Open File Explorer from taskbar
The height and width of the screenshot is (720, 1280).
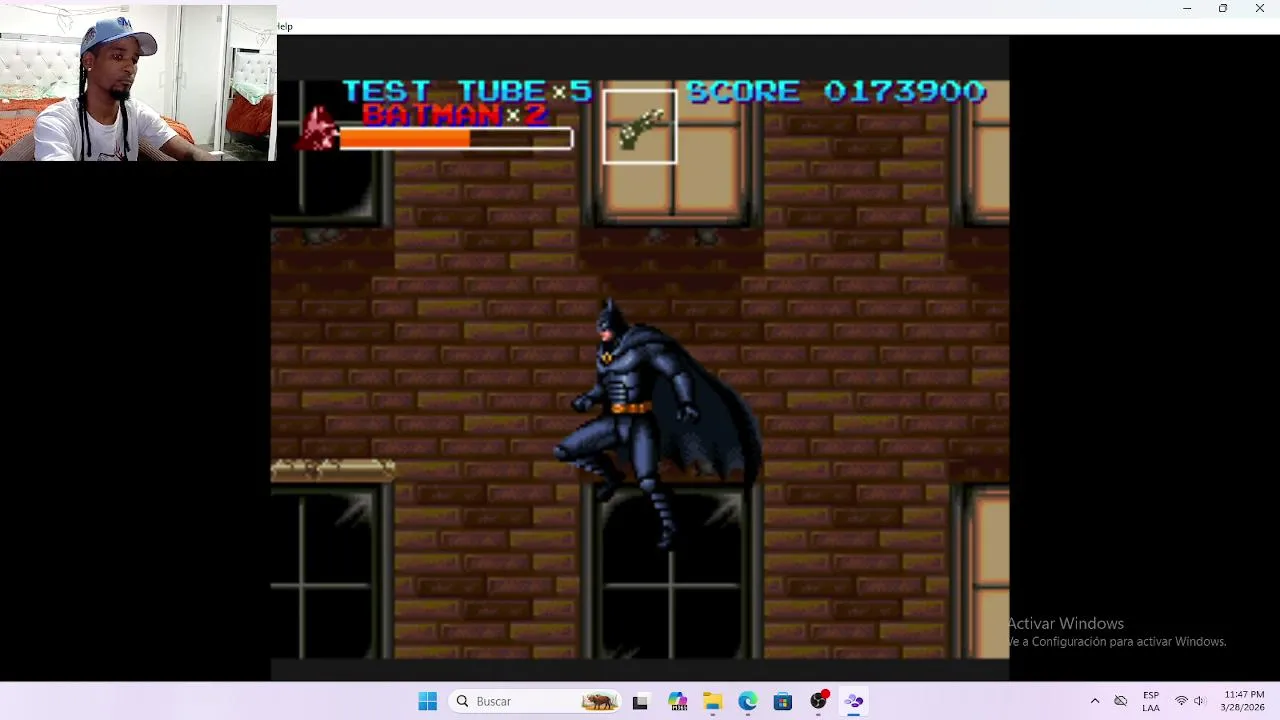[x=712, y=701]
